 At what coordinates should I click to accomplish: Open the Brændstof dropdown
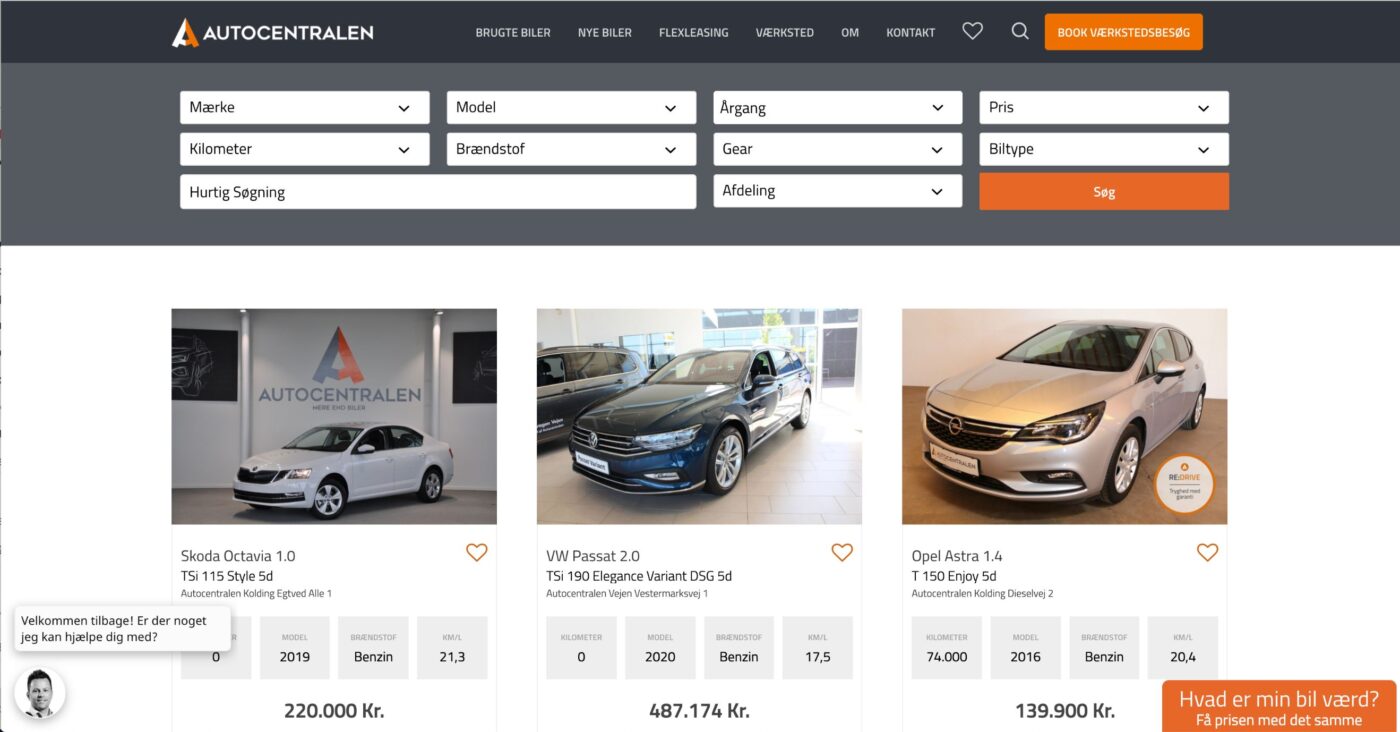click(570, 149)
